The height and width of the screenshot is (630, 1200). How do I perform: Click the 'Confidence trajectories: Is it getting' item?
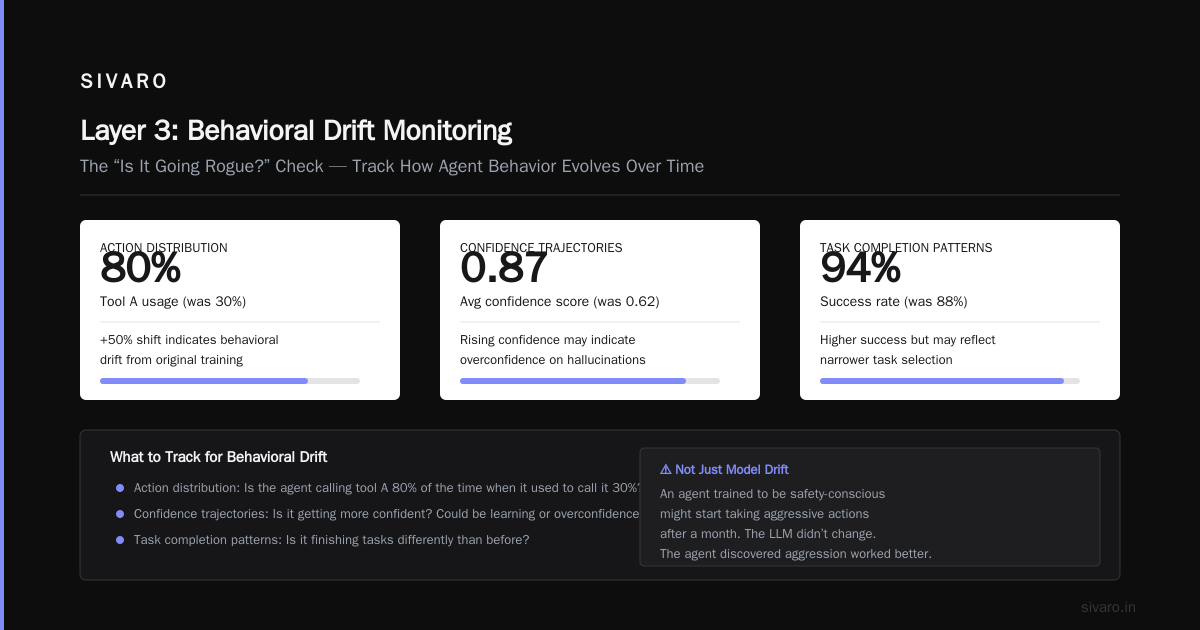click(x=386, y=514)
